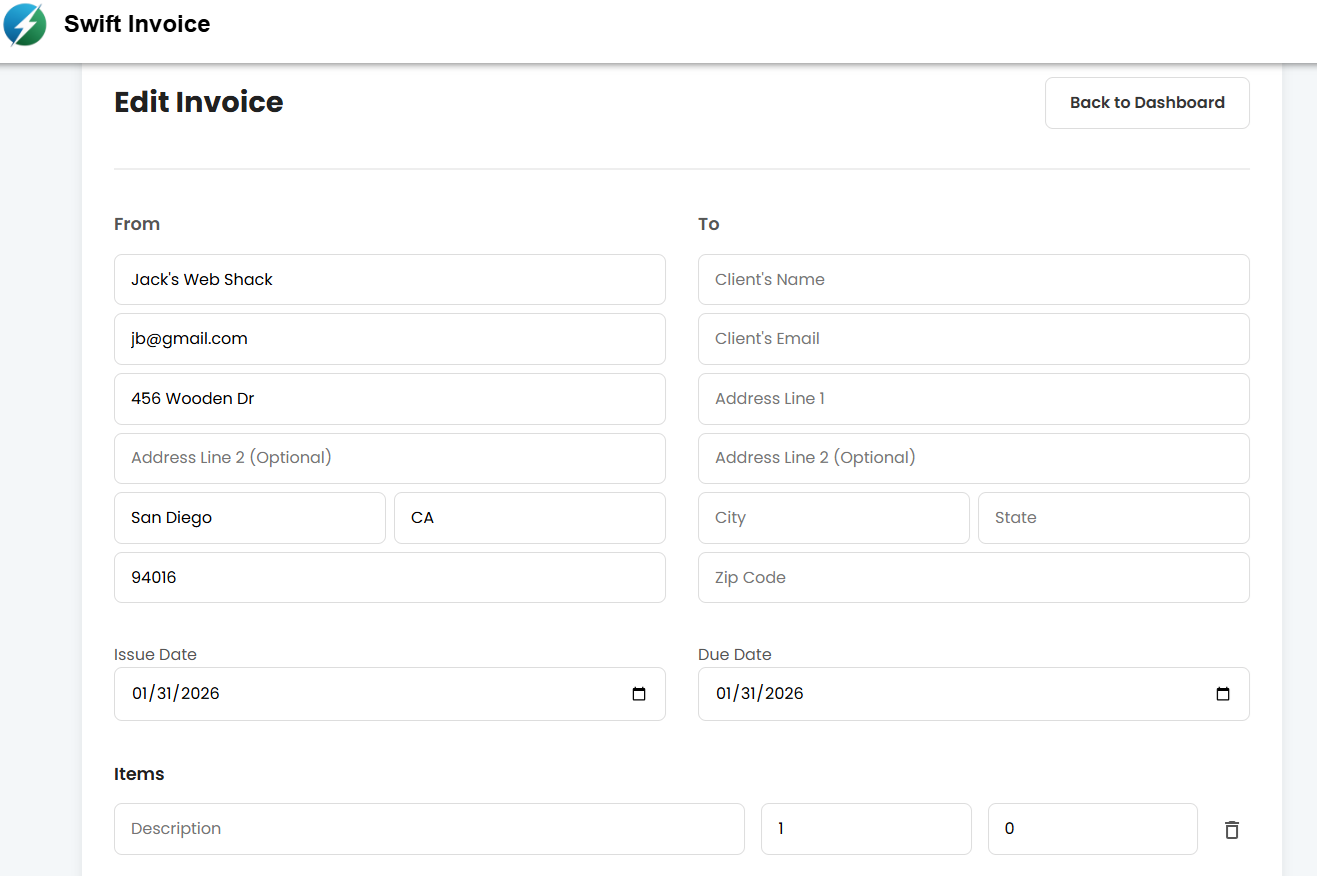The width and height of the screenshot is (1317, 876).
Task: Click the item Description field
Action: point(429,829)
